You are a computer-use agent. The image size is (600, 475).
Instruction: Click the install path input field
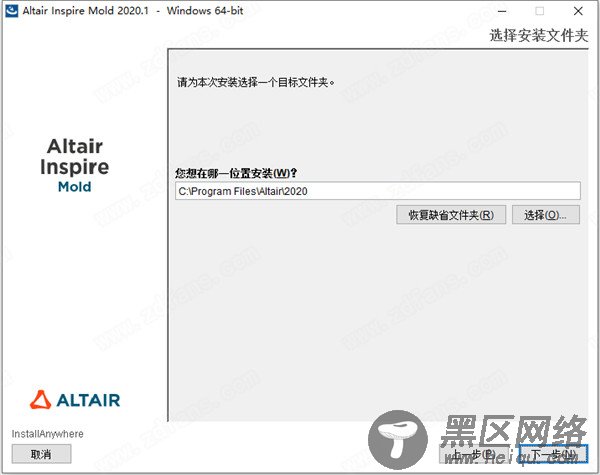click(x=378, y=191)
